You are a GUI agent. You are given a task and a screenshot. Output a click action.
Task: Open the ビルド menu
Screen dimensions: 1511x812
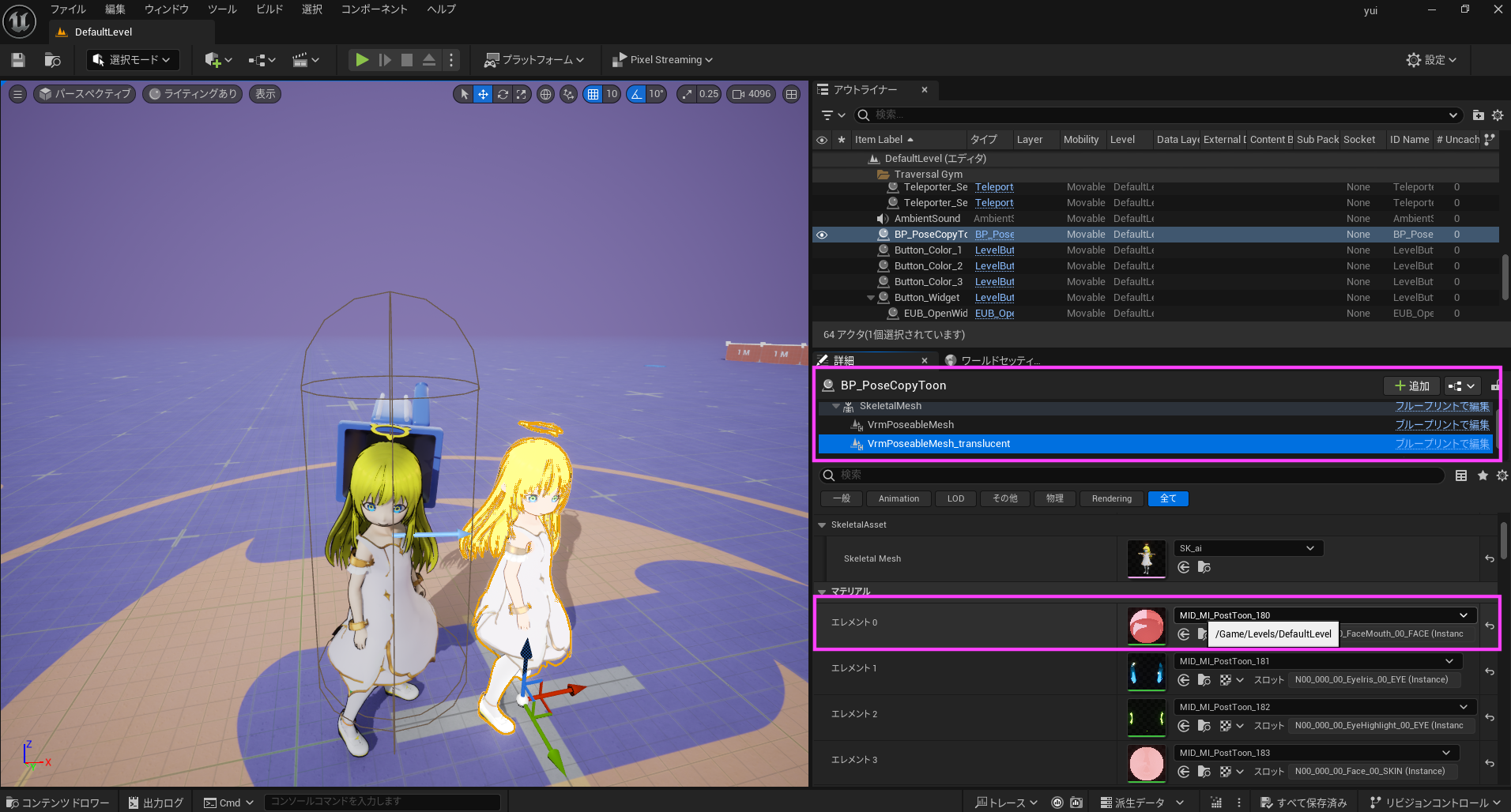tap(269, 9)
